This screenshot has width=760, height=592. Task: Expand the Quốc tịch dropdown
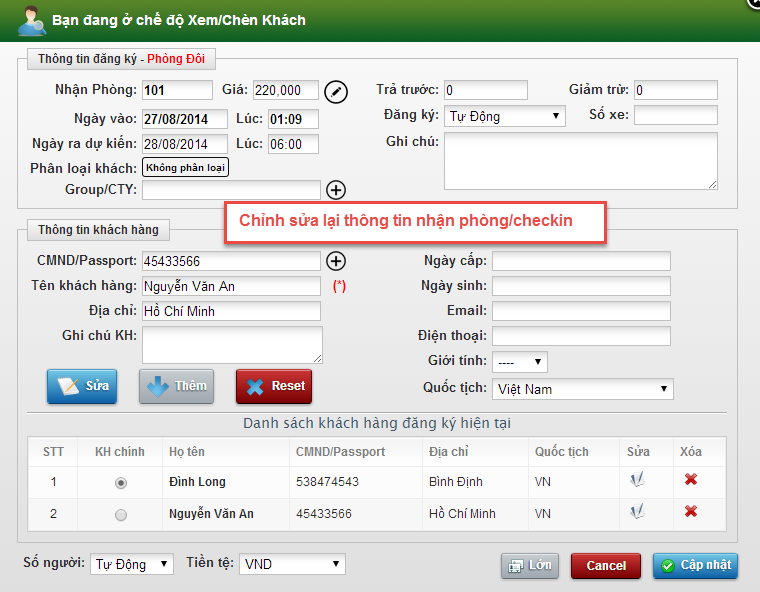(582, 389)
